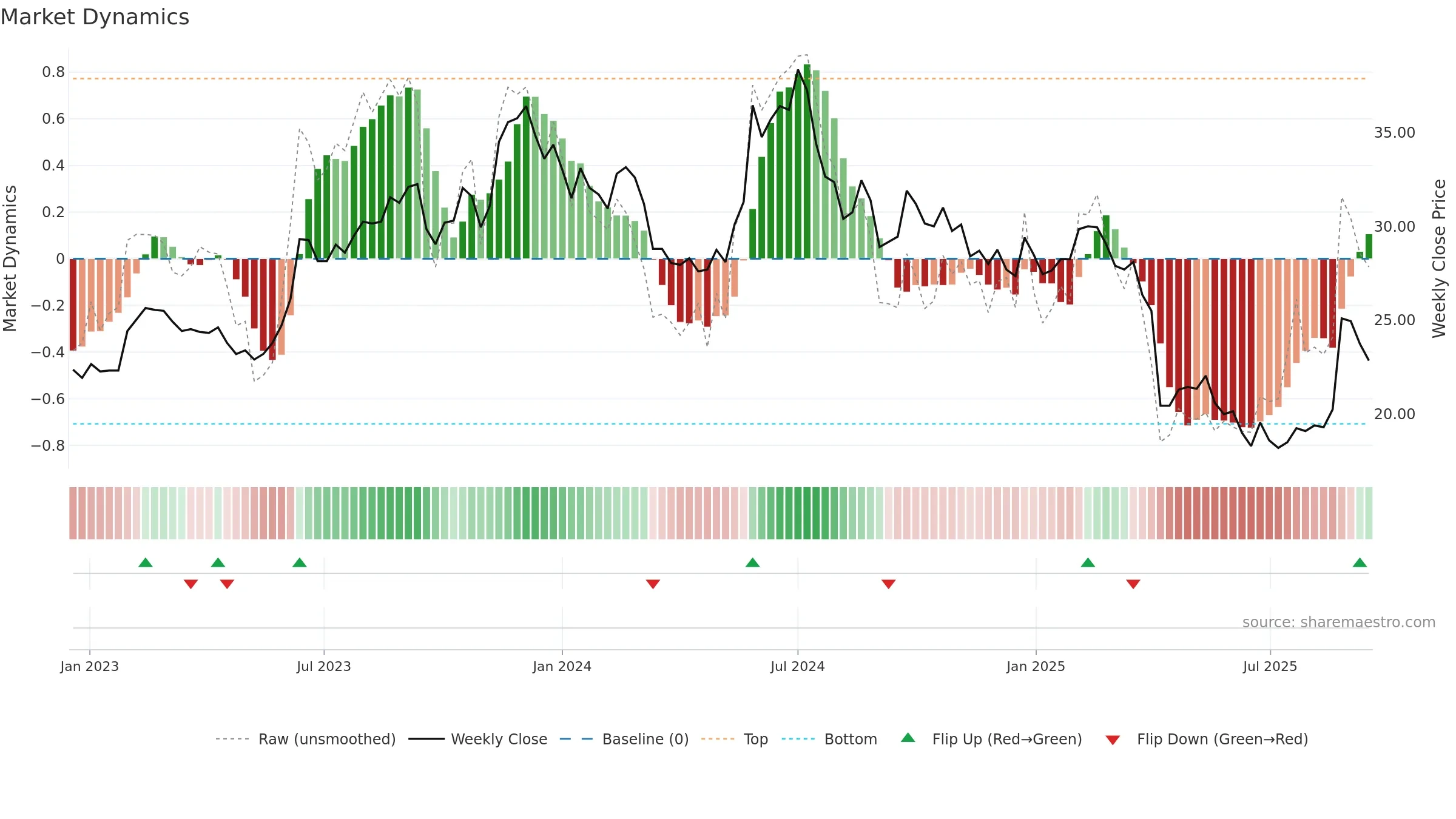This screenshot has width=1456, height=819.
Task: Toggle the Weekly Close legend entry
Action: tap(477, 739)
